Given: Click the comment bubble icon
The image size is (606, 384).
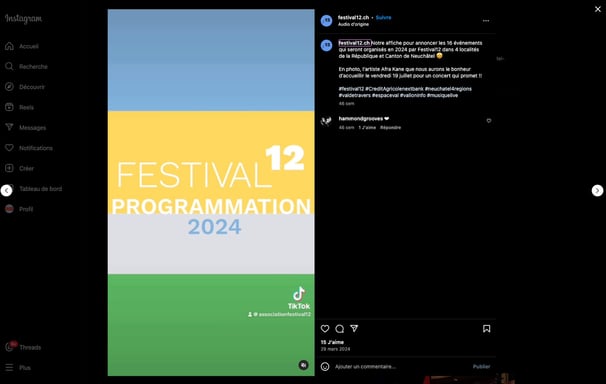Looking at the screenshot, I should [x=340, y=328].
